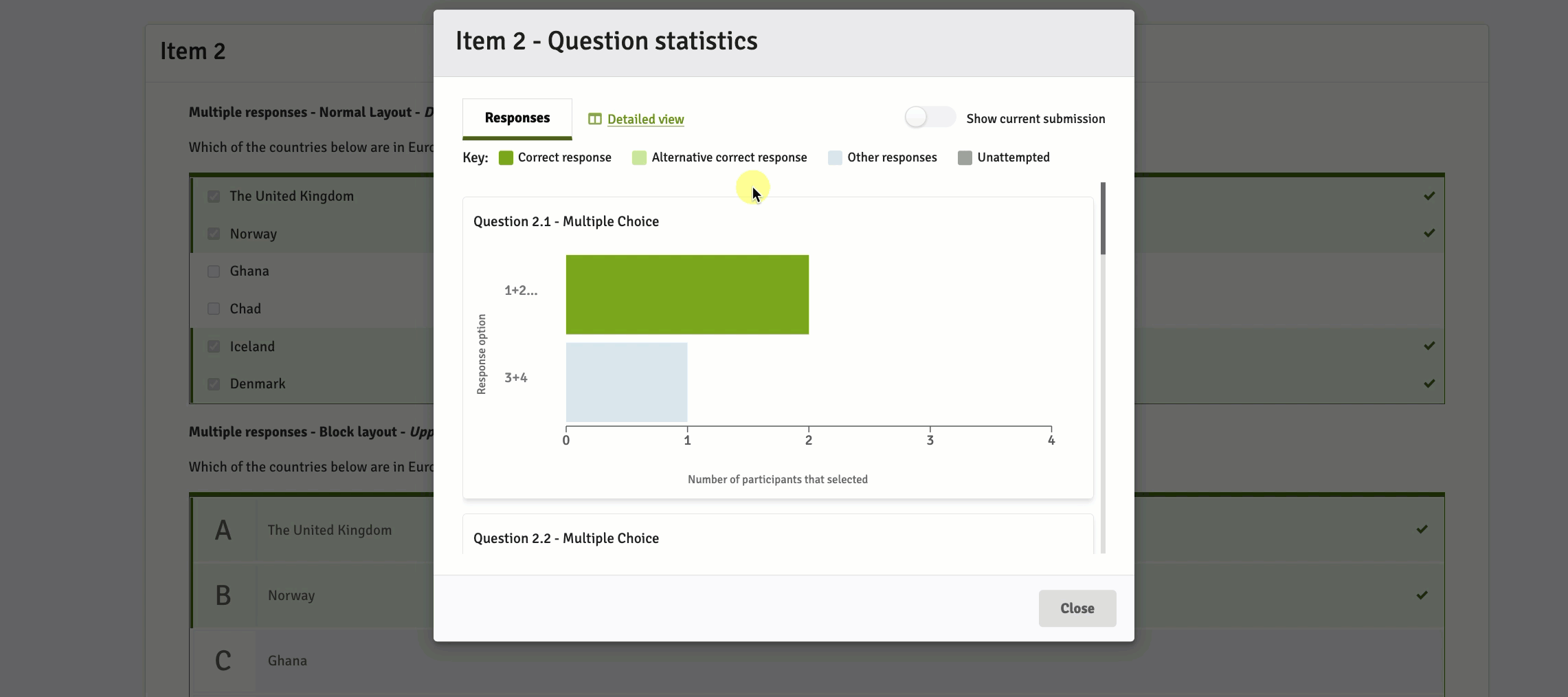
Task: Check the Chad checkbox
Action: coord(214,309)
